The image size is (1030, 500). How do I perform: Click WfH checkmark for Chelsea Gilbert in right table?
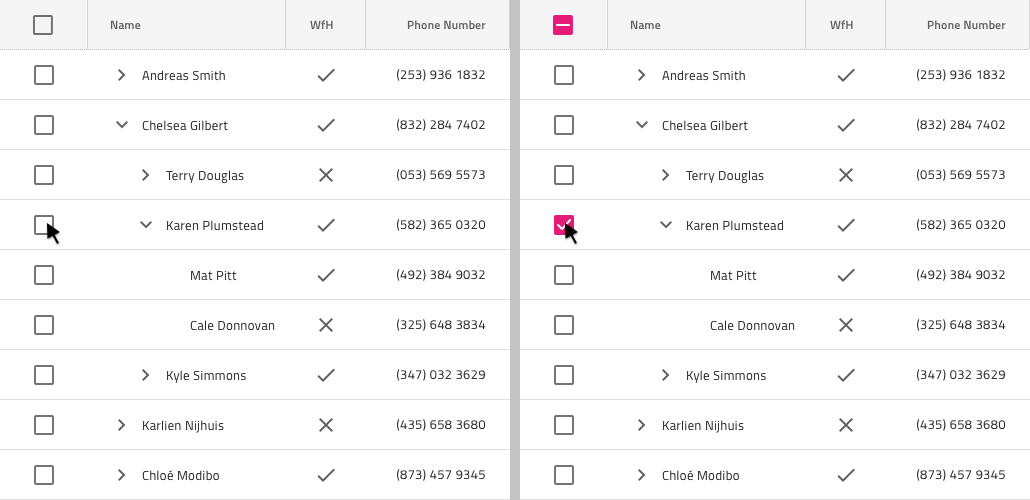click(845, 125)
